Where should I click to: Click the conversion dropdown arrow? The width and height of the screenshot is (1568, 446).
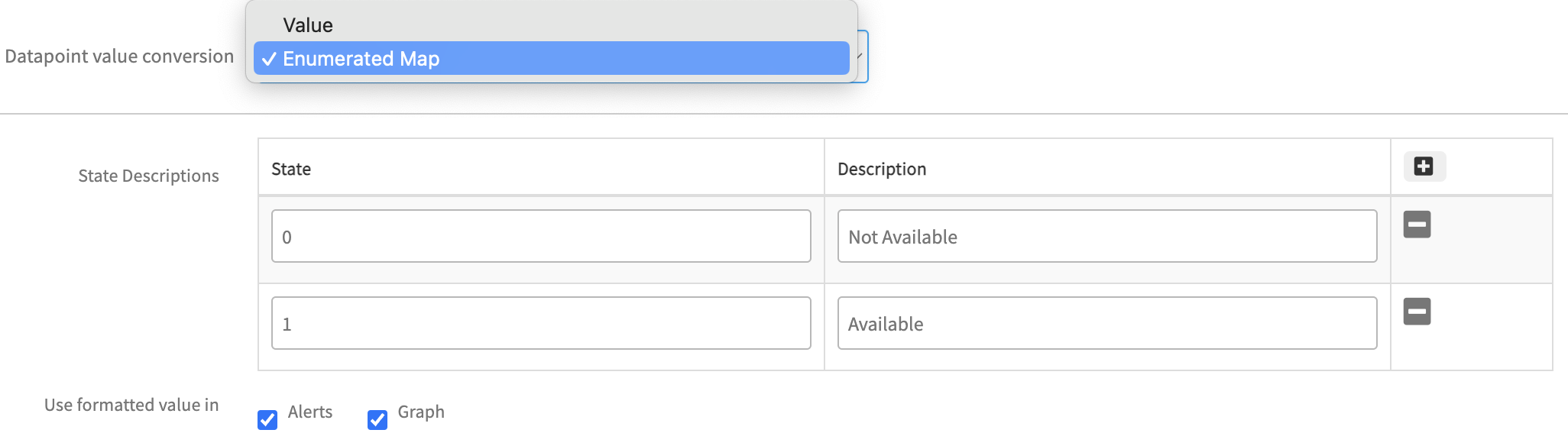pyautogui.click(x=860, y=57)
